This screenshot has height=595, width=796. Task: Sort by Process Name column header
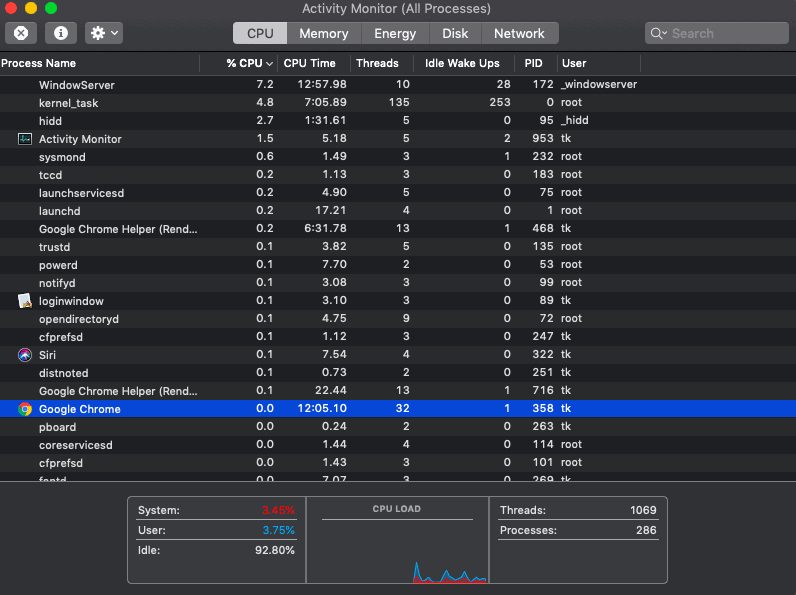(x=100, y=63)
